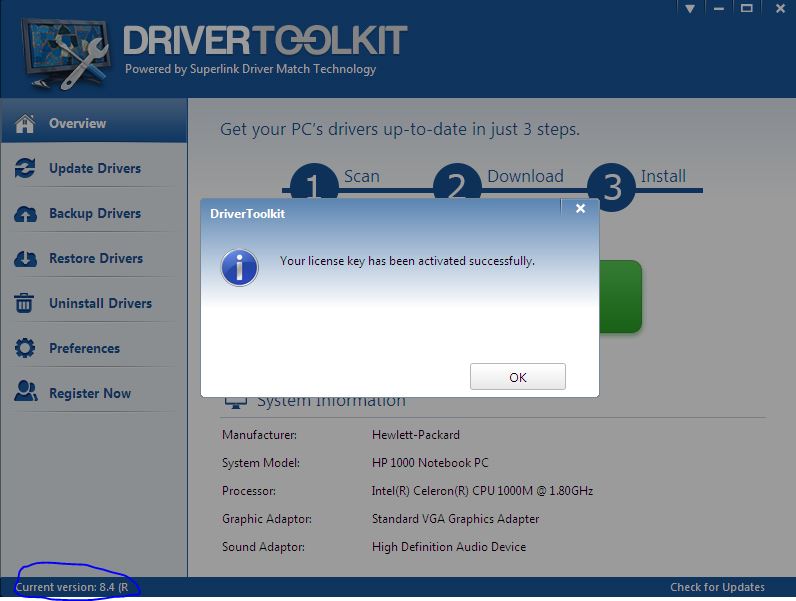Click the Current version 8.4 status text
Viewport: 796px width, 601px height.
click(x=72, y=587)
